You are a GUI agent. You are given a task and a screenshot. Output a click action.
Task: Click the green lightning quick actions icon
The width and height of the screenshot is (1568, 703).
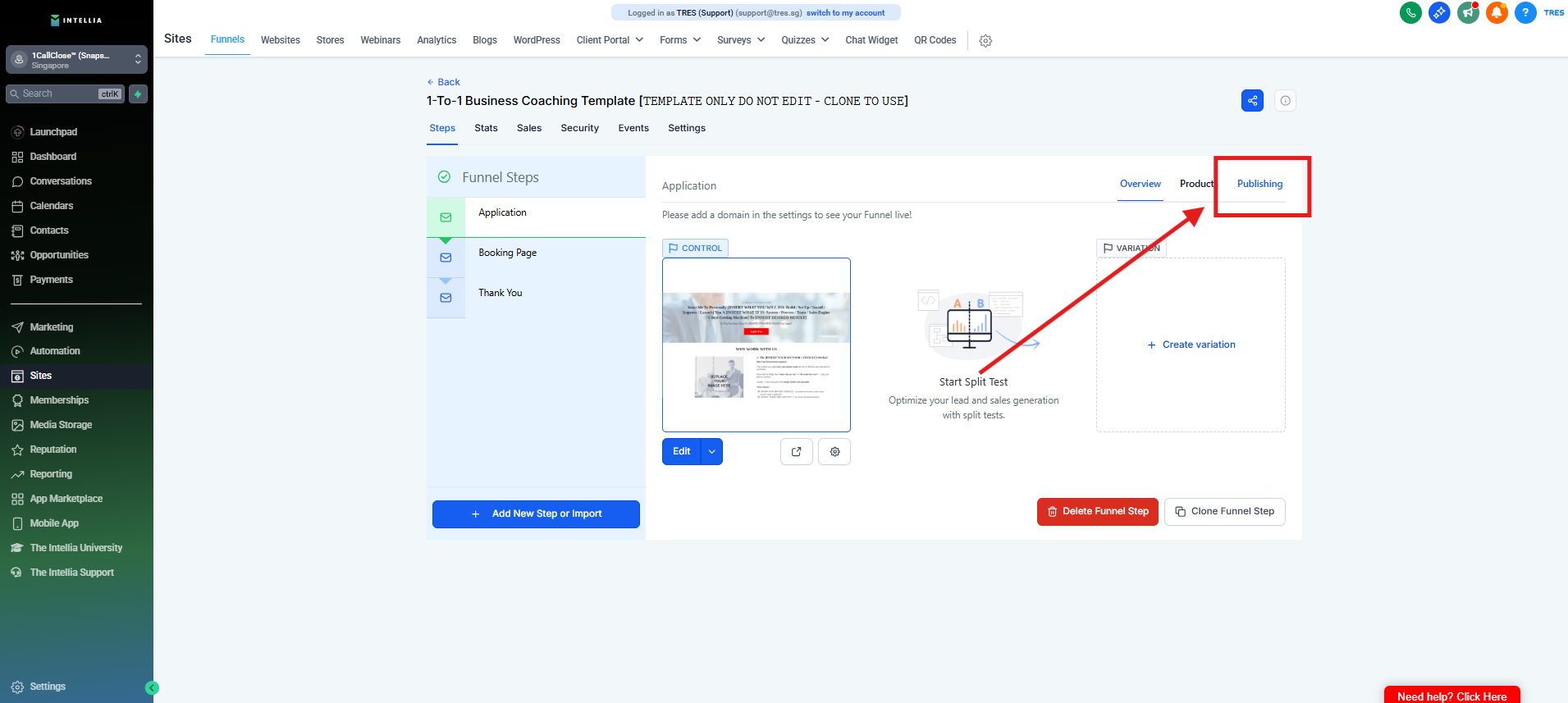138,94
